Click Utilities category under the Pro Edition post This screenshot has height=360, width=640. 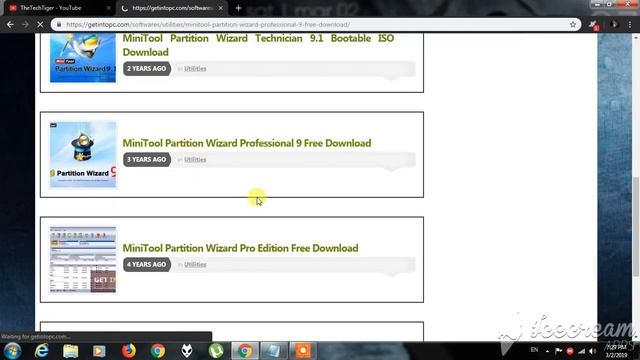coord(195,264)
